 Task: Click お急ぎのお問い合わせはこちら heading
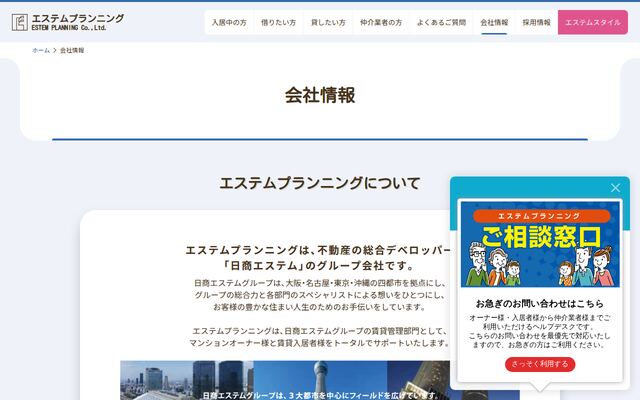pyautogui.click(x=540, y=303)
